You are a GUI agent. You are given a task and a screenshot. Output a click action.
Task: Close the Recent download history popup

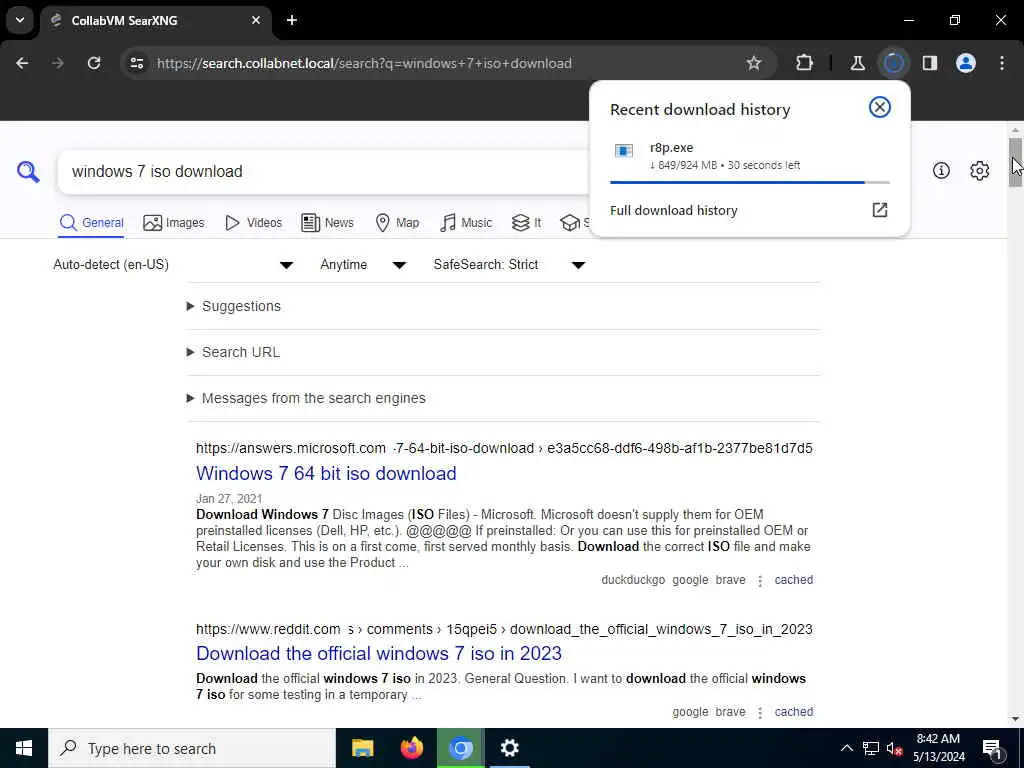[880, 107]
